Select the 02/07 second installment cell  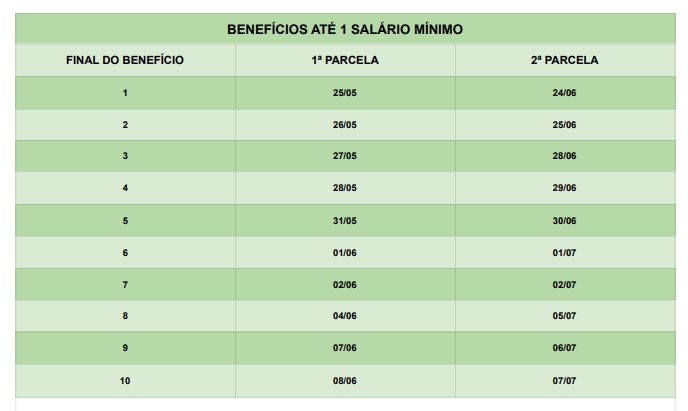pyautogui.click(x=565, y=285)
